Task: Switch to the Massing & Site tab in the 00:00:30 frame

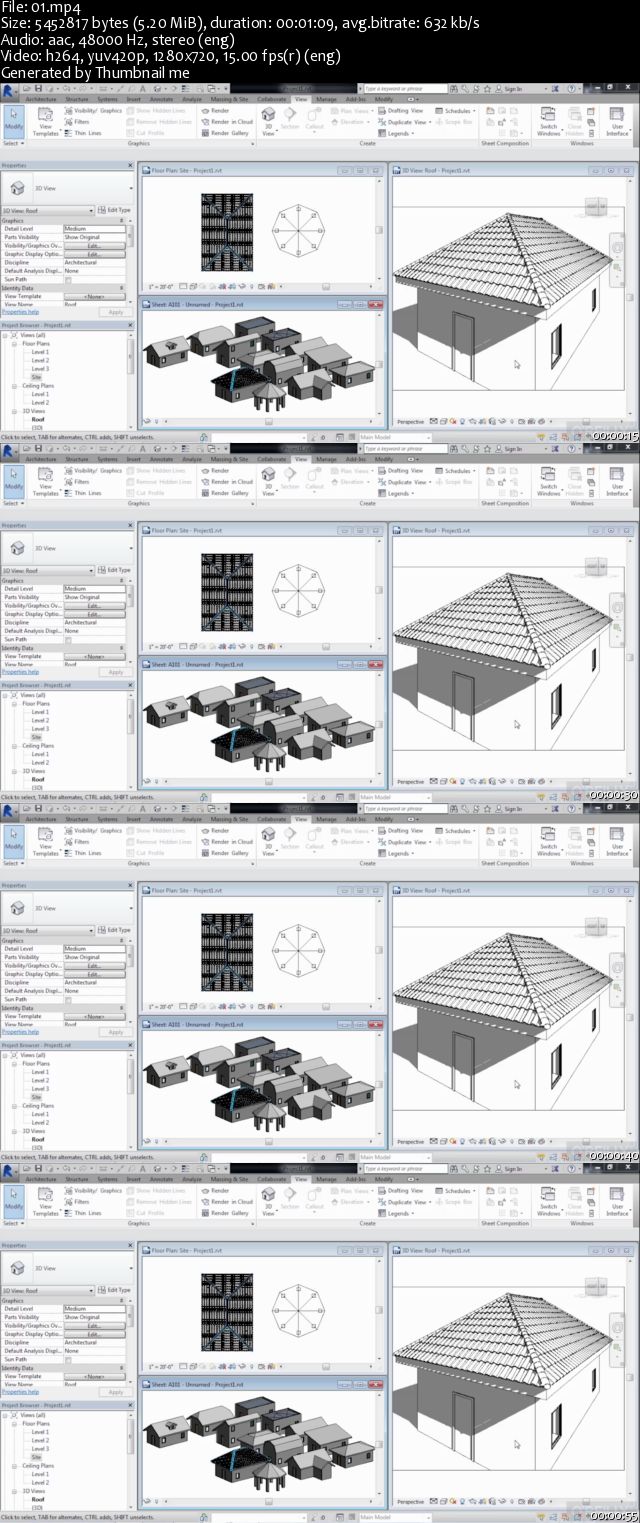Action: [230, 459]
